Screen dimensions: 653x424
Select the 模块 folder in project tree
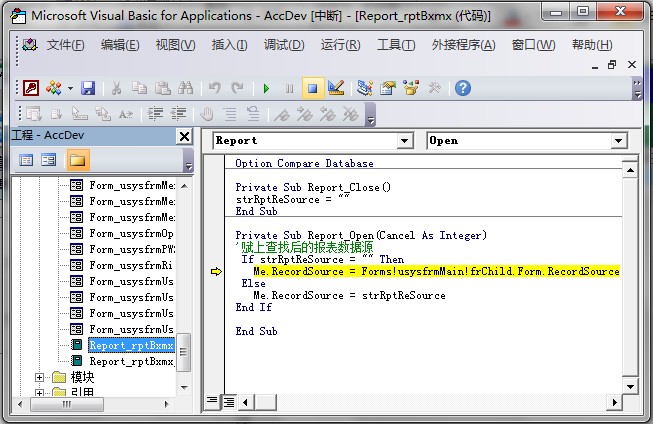(x=82, y=377)
